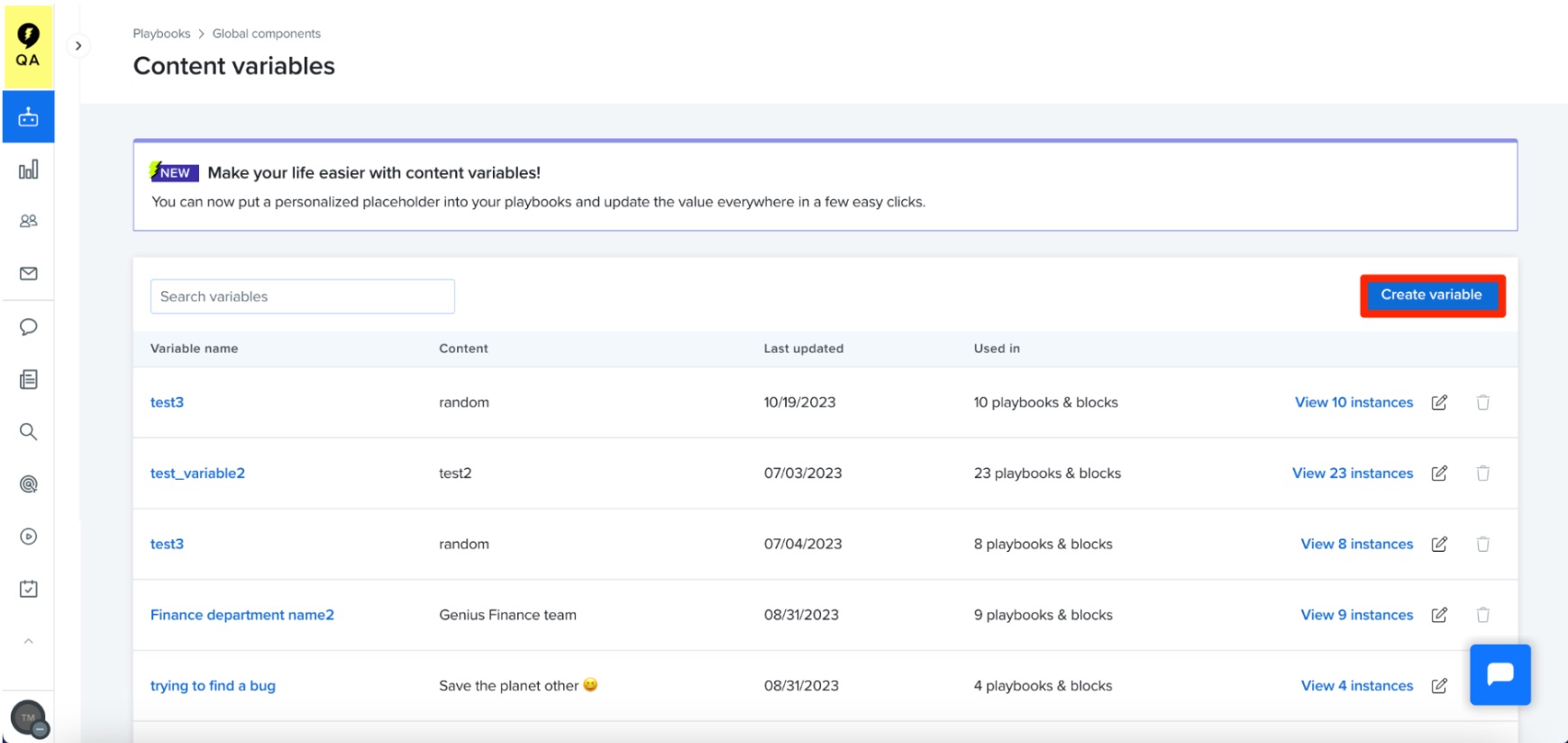Image resolution: width=1568 pixels, height=743 pixels.
Task: Open the document list sidebar icon
Action: click(29, 379)
